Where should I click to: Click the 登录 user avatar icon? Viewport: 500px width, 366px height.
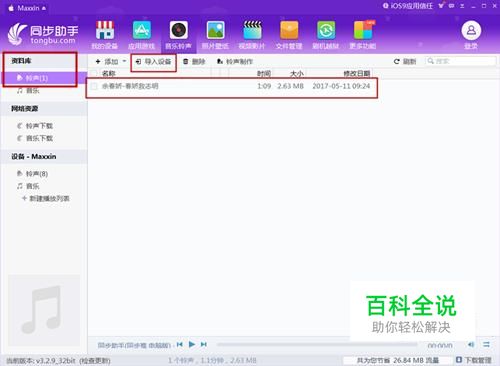pyautogui.click(x=471, y=31)
